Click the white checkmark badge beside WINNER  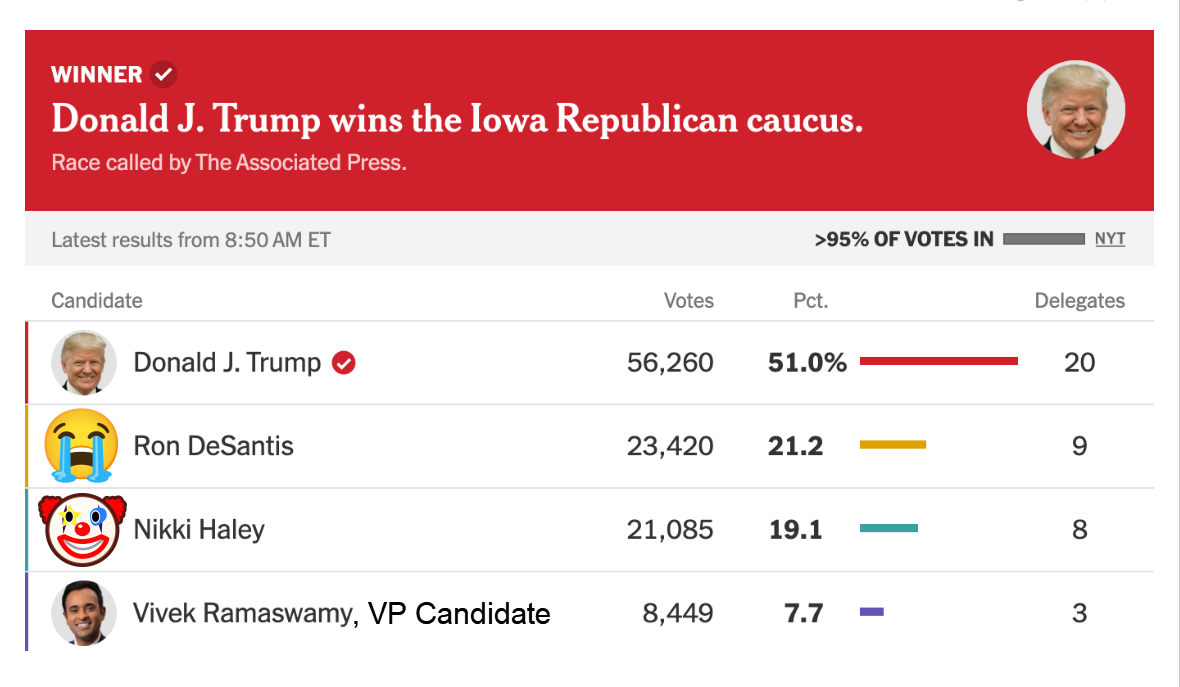pyautogui.click(x=164, y=74)
